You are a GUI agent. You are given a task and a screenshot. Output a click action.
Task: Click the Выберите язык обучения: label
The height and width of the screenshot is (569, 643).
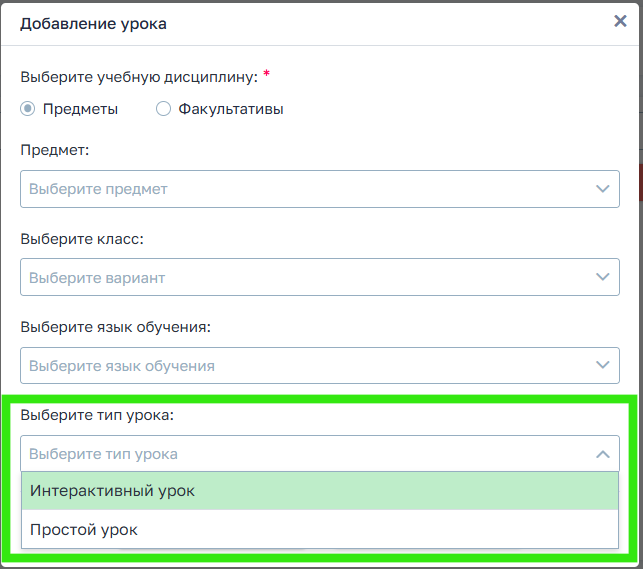(x=116, y=327)
